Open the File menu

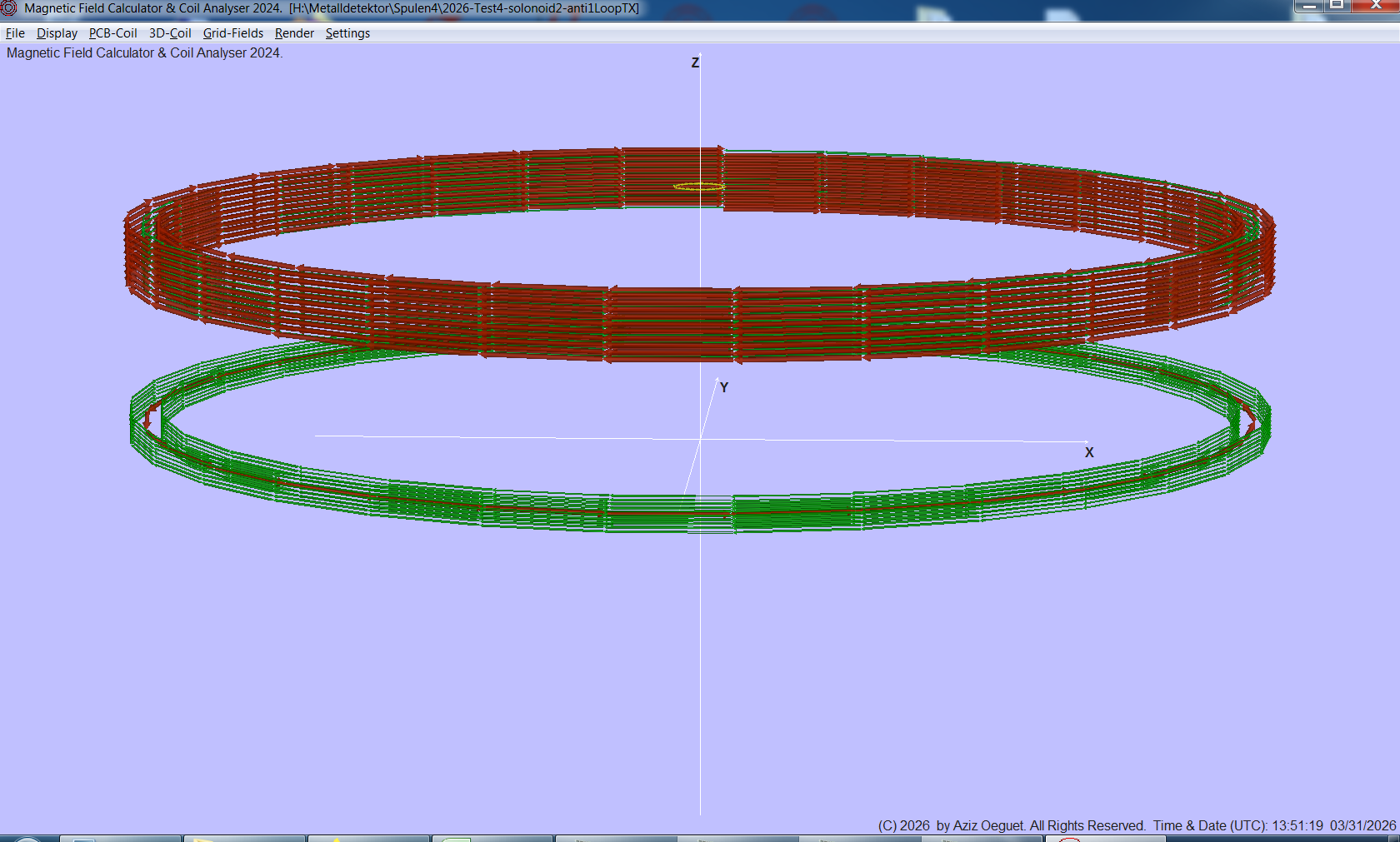(x=15, y=33)
